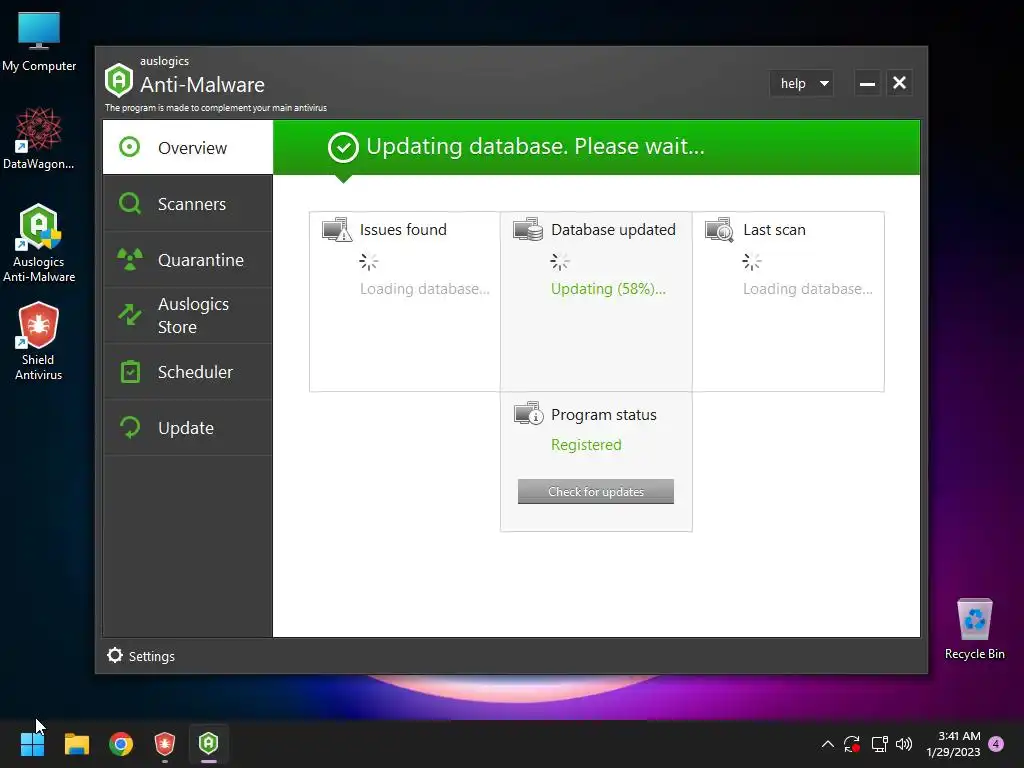Click the Auslogics Store arrows icon
1024x768 pixels.
point(130,315)
